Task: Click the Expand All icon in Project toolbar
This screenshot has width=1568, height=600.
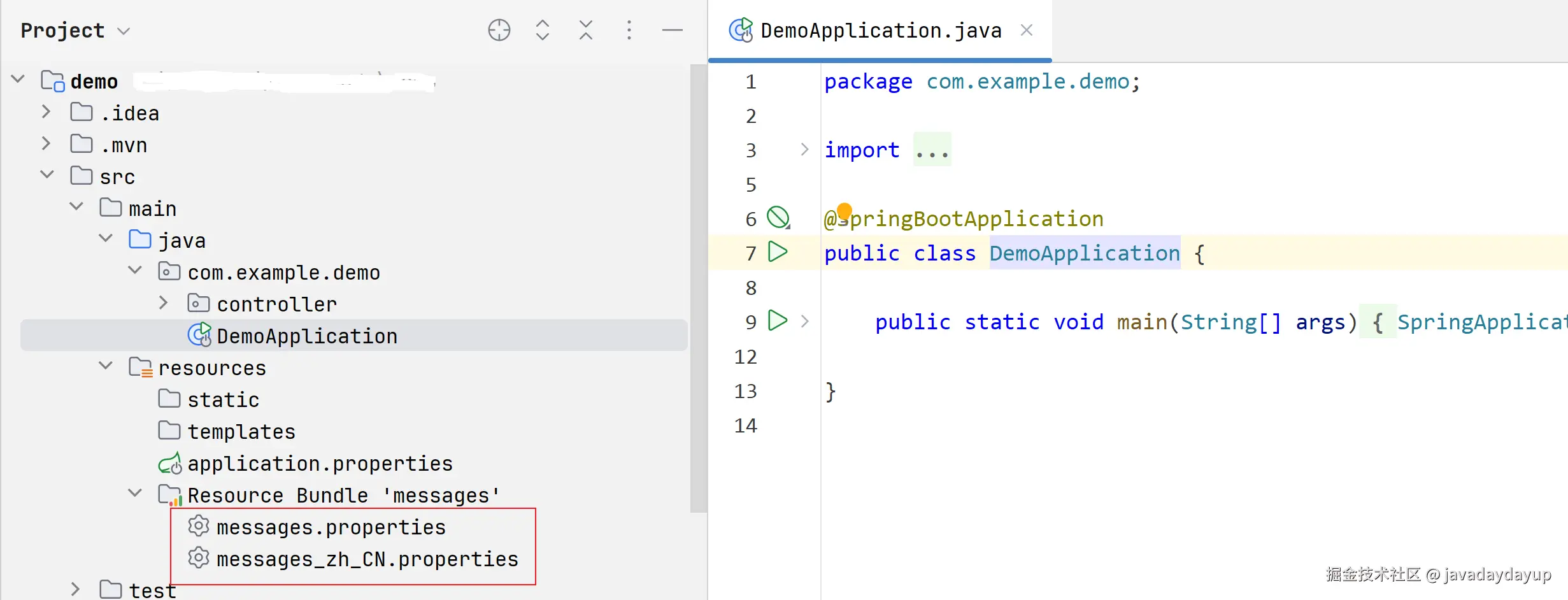Action: (543, 30)
